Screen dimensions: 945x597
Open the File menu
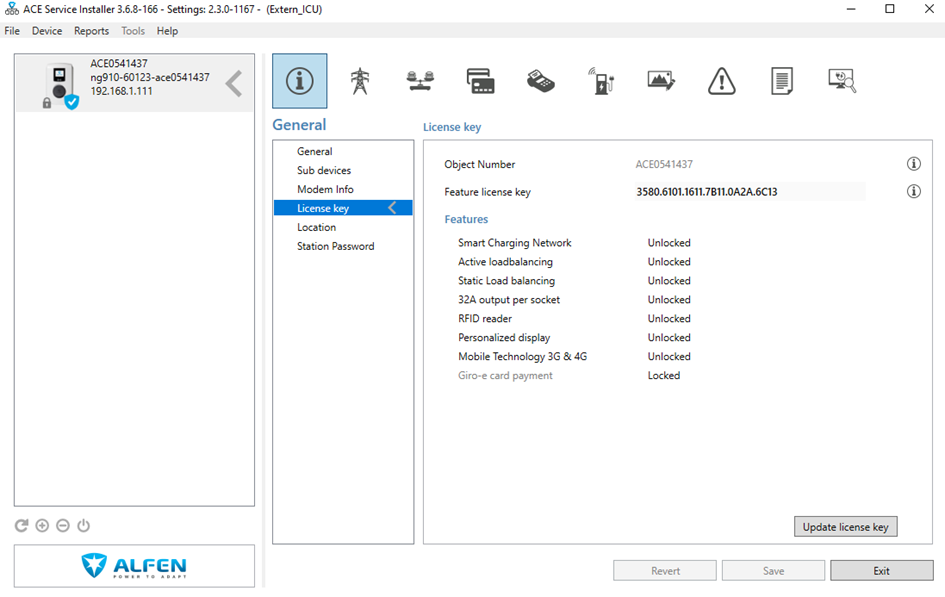[x=12, y=31]
